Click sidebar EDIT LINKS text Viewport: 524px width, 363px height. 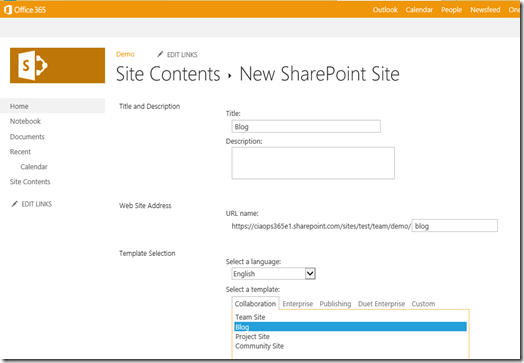(x=37, y=204)
